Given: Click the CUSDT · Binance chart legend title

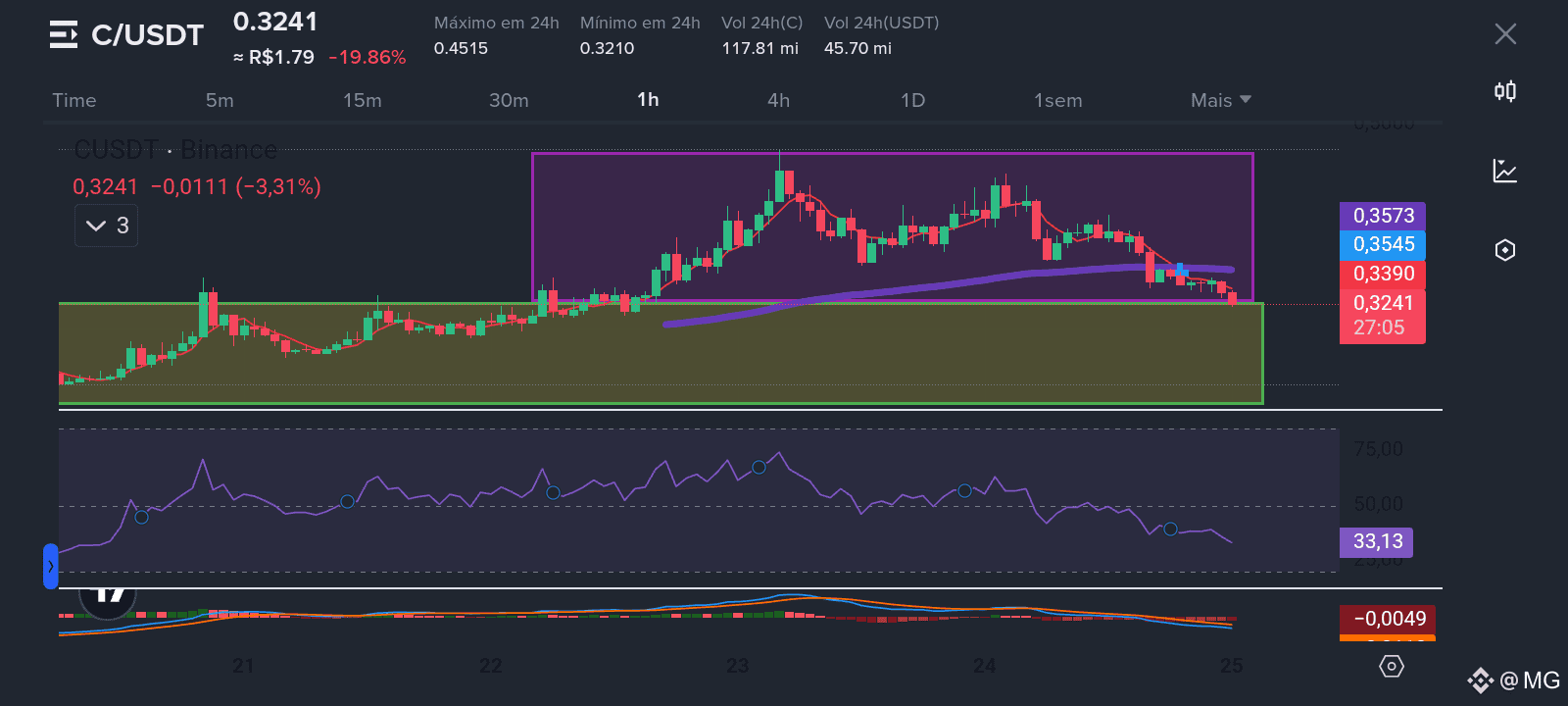Looking at the screenshot, I should (x=175, y=150).
